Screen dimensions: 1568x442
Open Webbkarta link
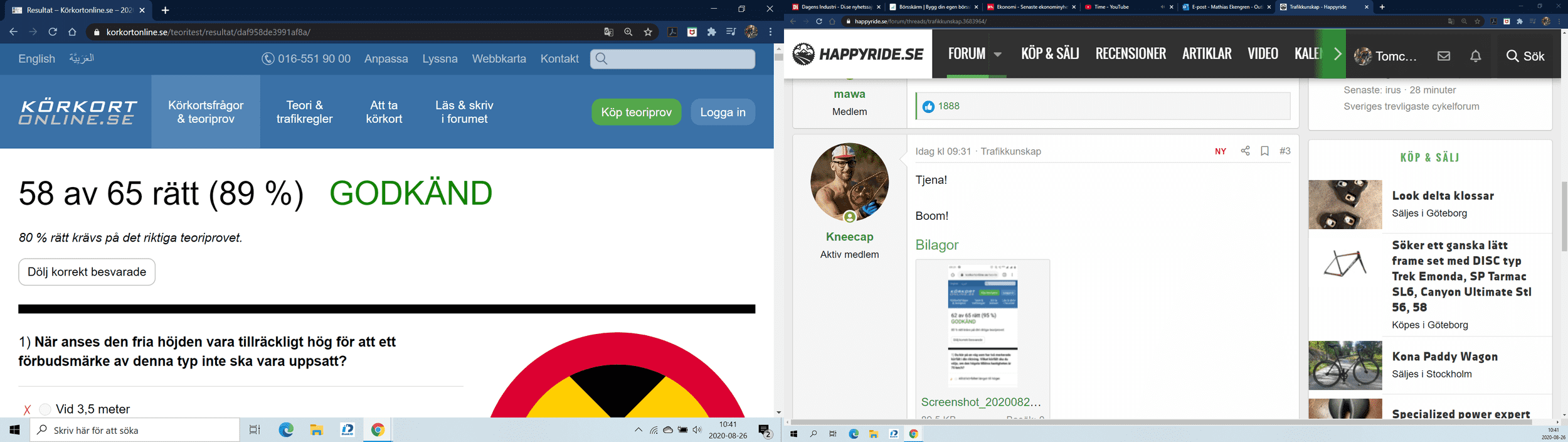(499, 58)
